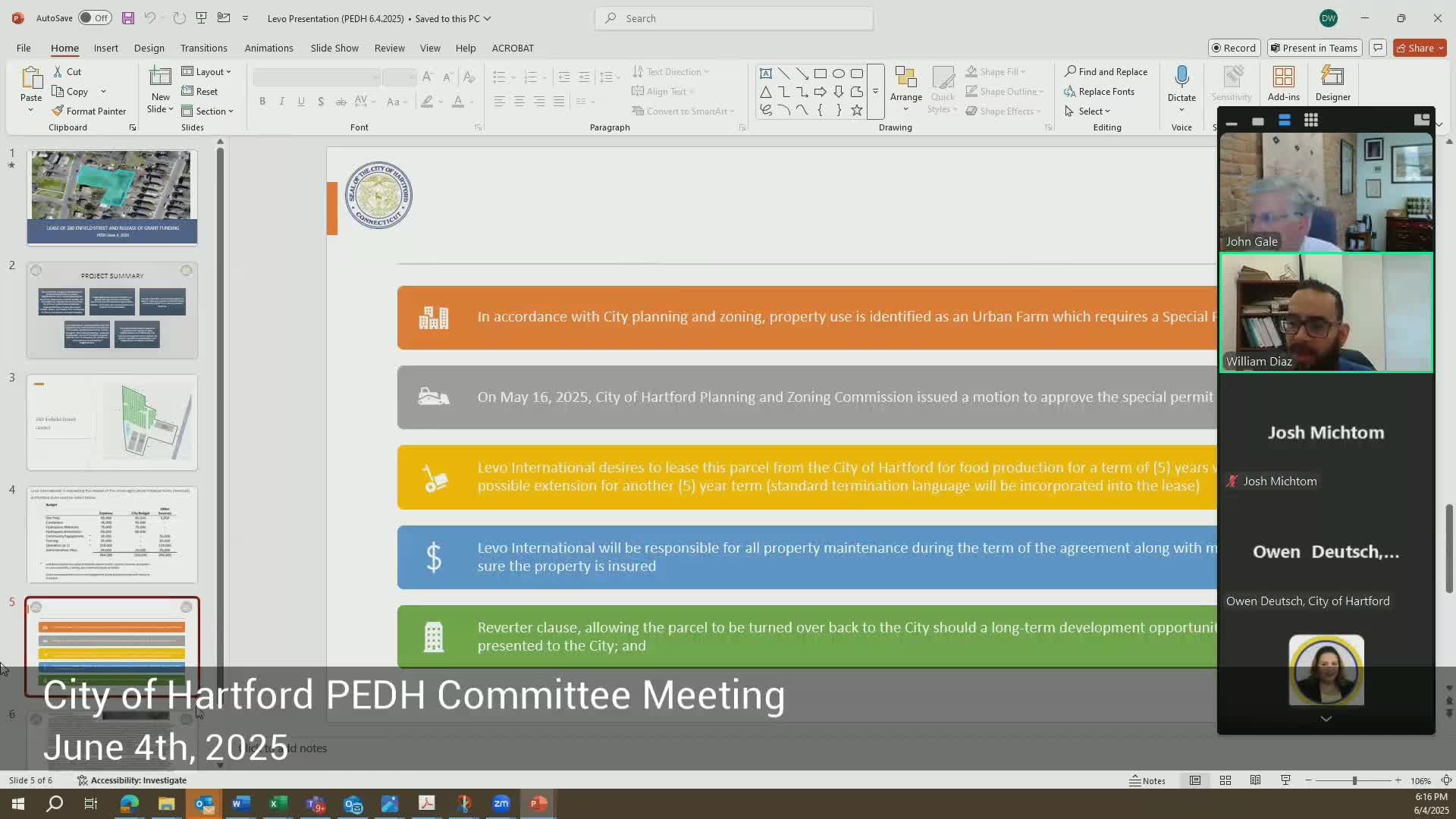1456x819 pixels.
Task: Expand the shapes gallery More arrow
Action: pyautogui.click(x=875, y=91)
